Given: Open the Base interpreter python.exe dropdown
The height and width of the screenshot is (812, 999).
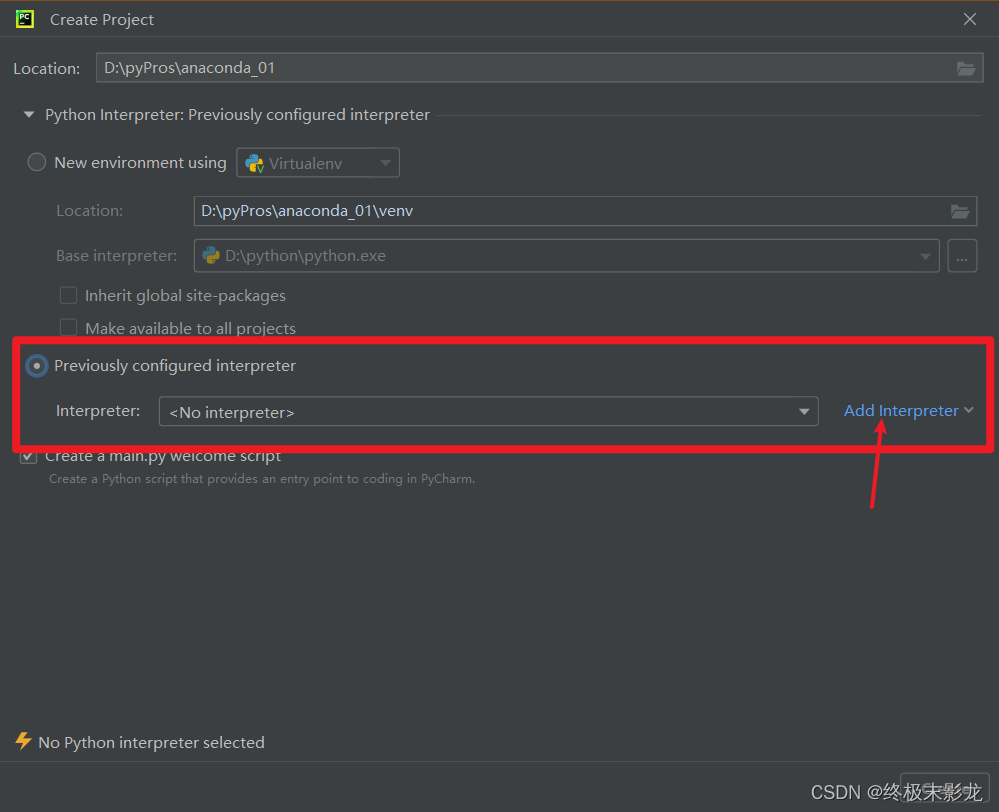Looking at the screenshot, I should 566,256.
